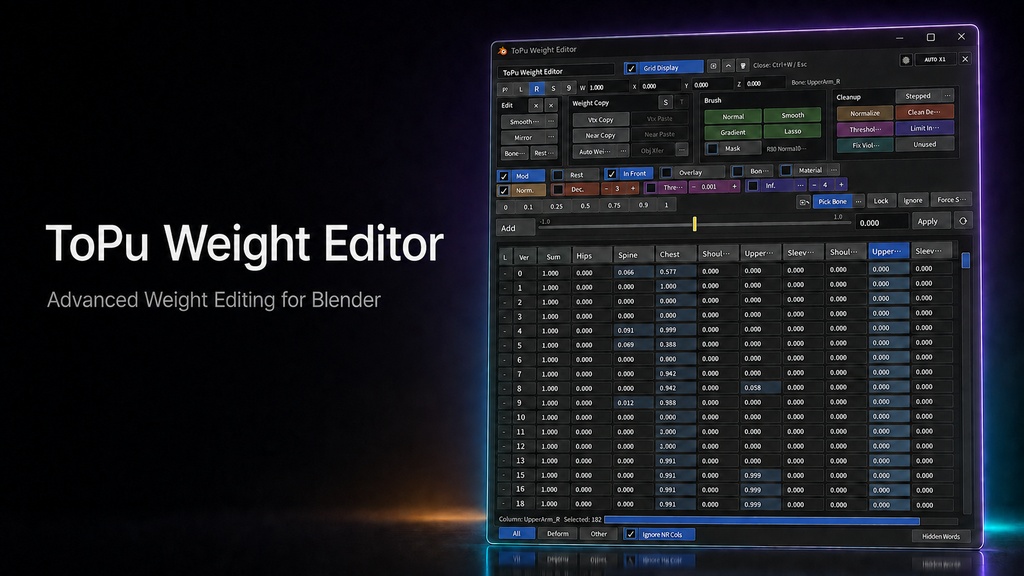
Task: Open options dots next to Mirror
Action: click(551, 136)
